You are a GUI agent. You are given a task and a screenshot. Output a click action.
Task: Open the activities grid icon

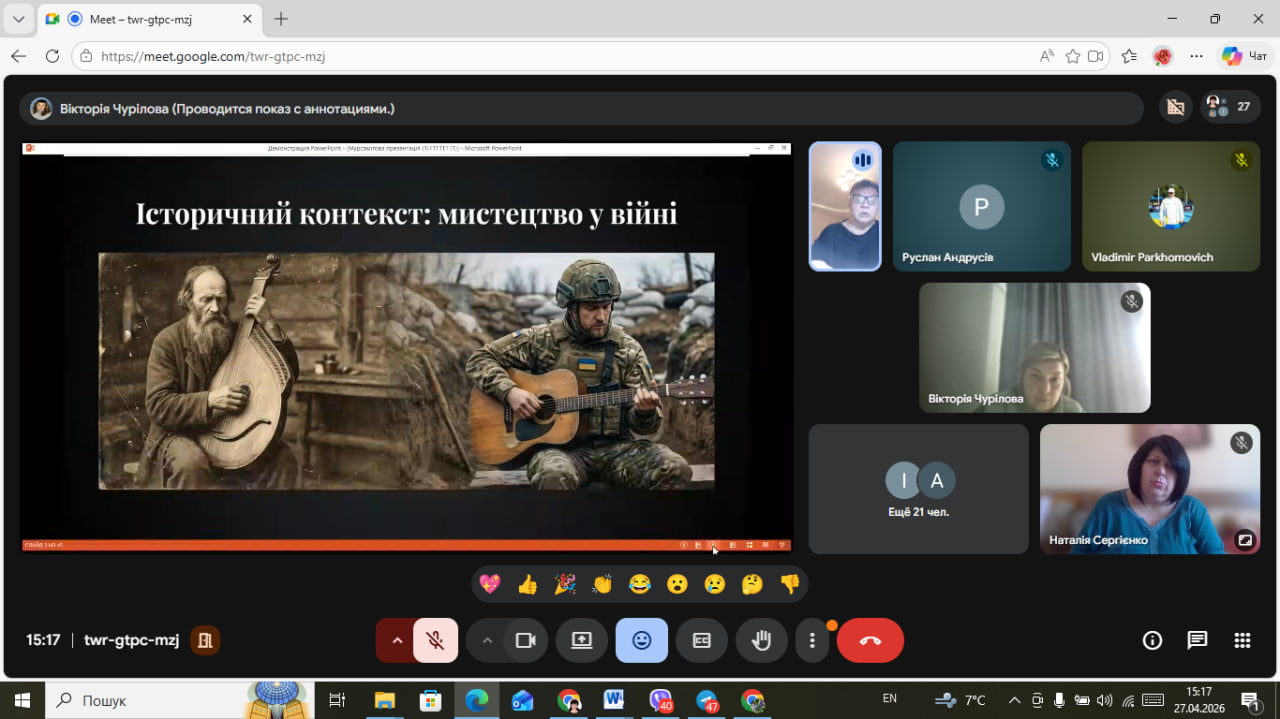coord(1242,641)
